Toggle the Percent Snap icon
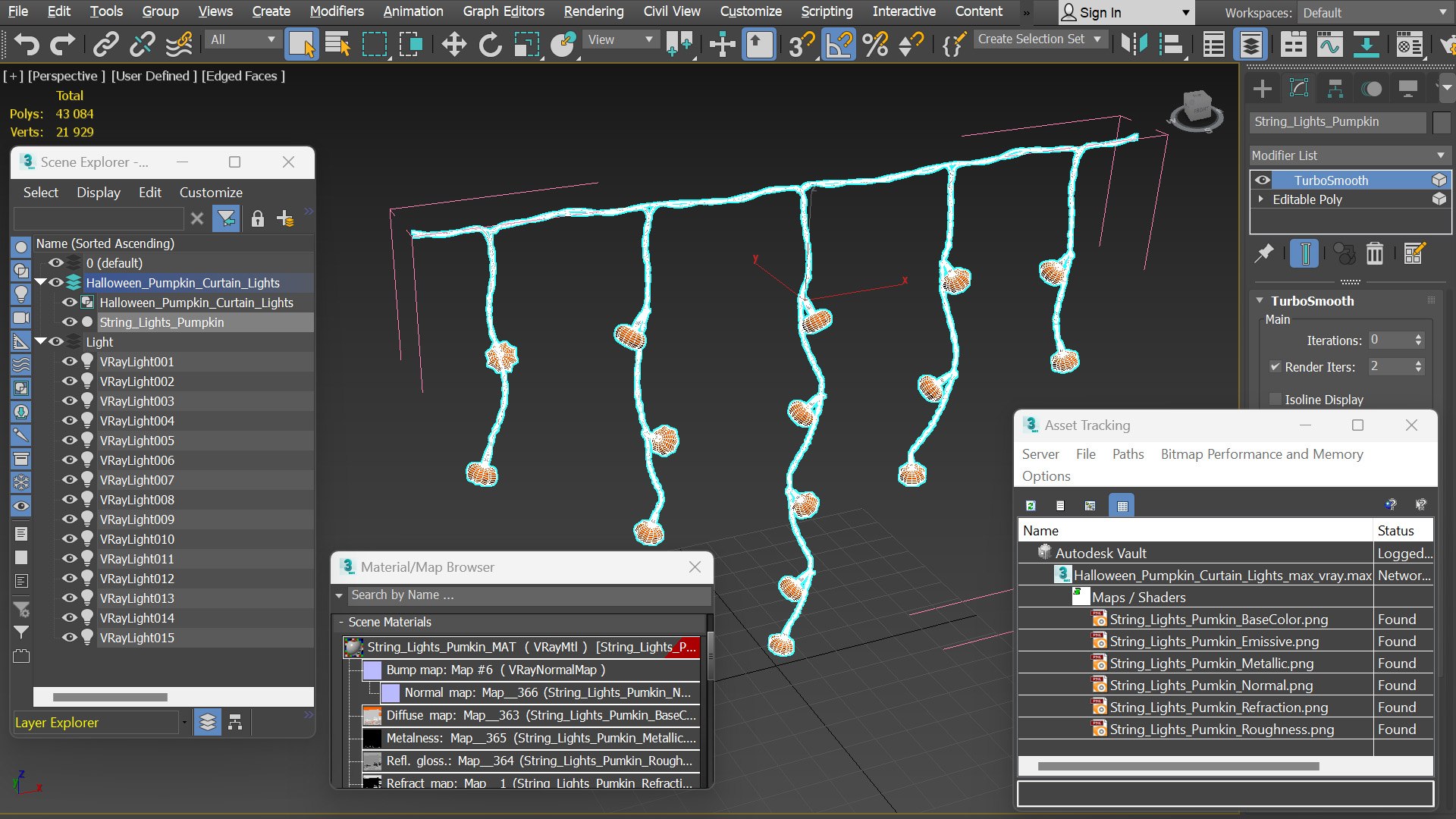 click(x=875, y=45)
